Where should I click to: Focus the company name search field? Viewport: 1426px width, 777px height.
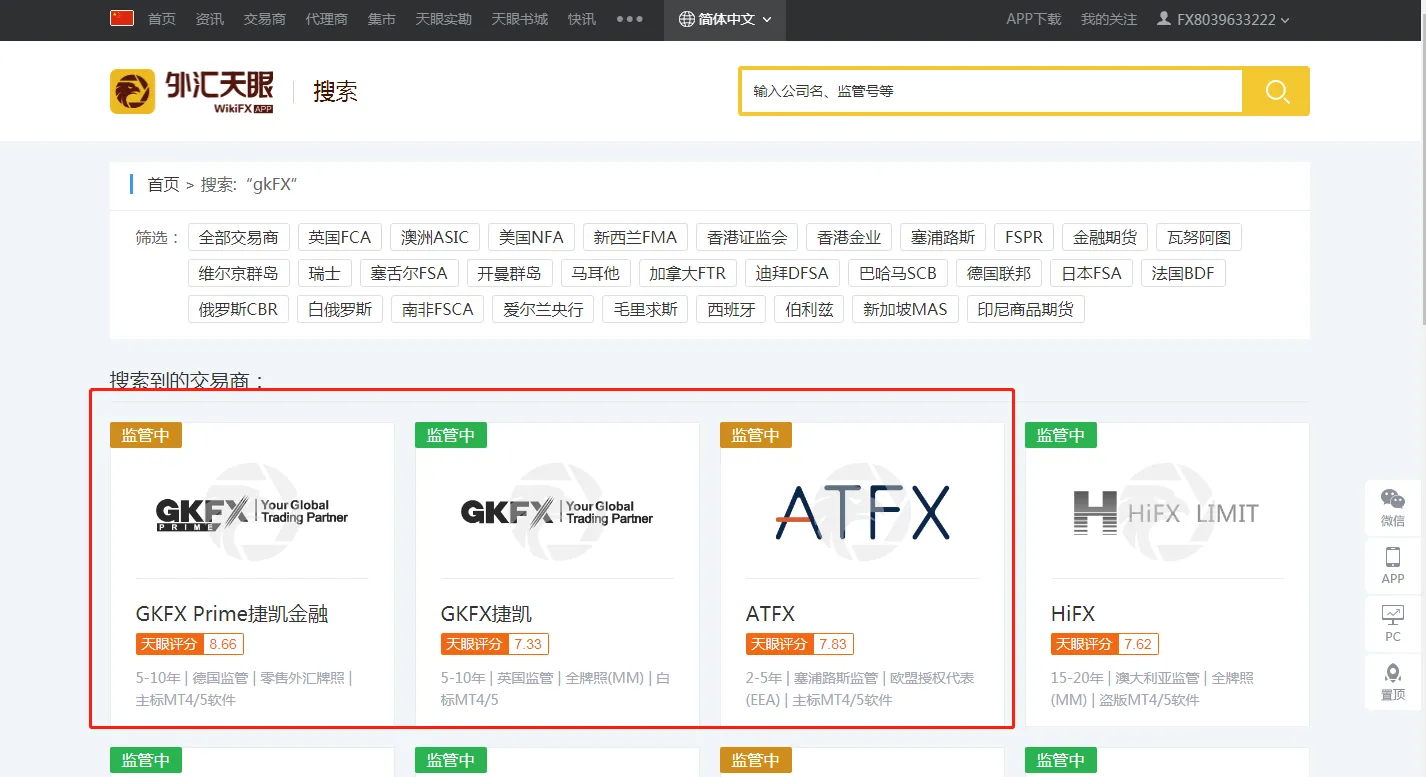pyautogui.click(x=991, y=91)
